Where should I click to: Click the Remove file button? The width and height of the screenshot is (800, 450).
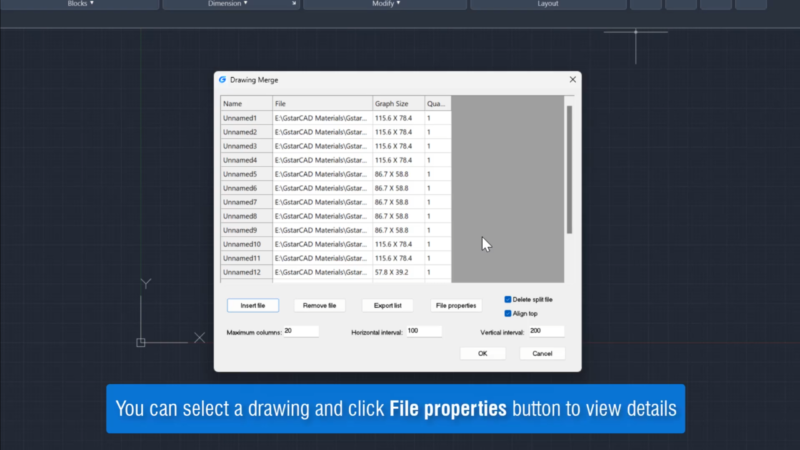pos(319,305)
